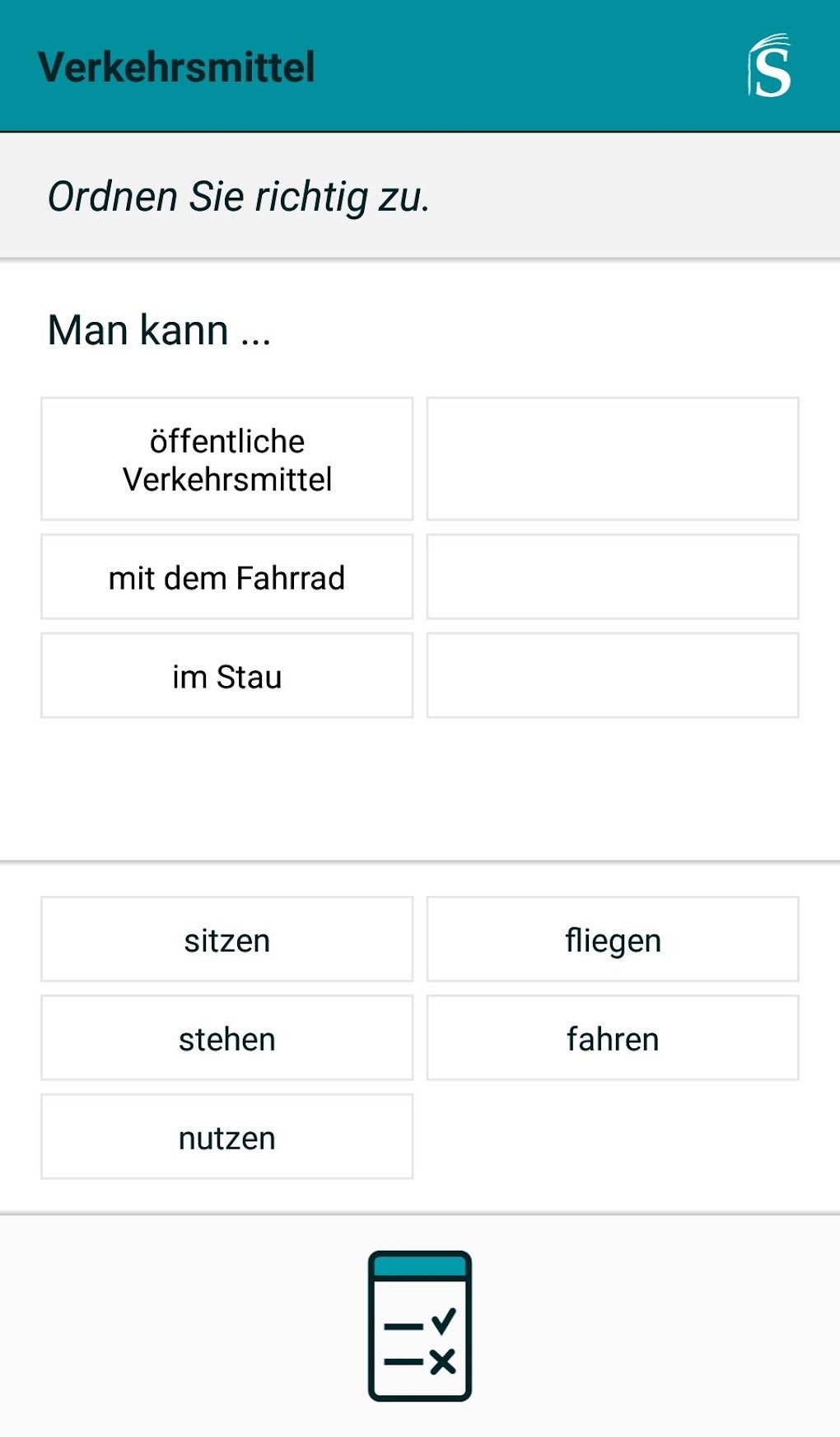
Task: Select the 'nutzen' word tile
Action: (x=226, y=1137)
